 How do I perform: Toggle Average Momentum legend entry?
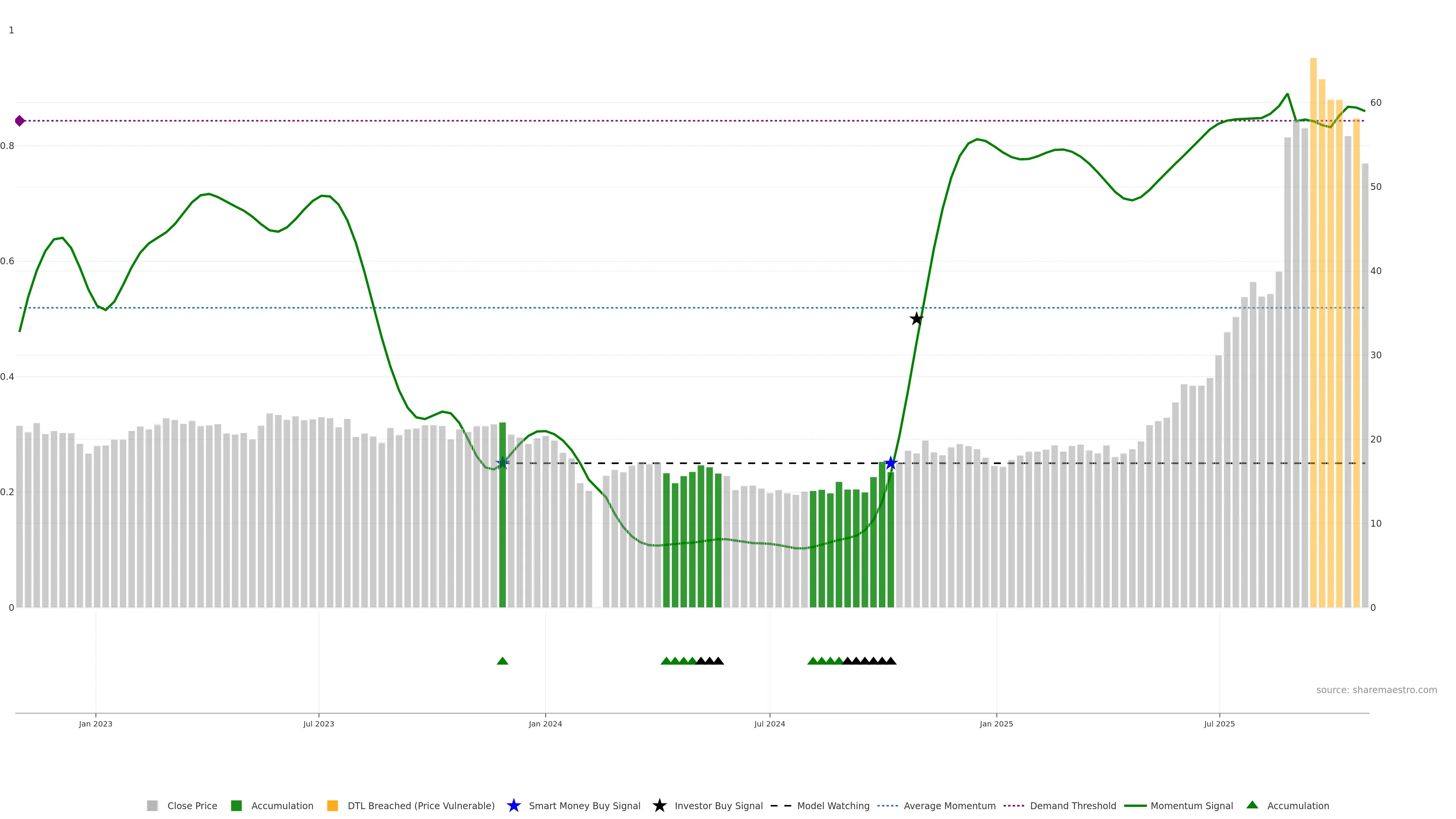(949, 806)
